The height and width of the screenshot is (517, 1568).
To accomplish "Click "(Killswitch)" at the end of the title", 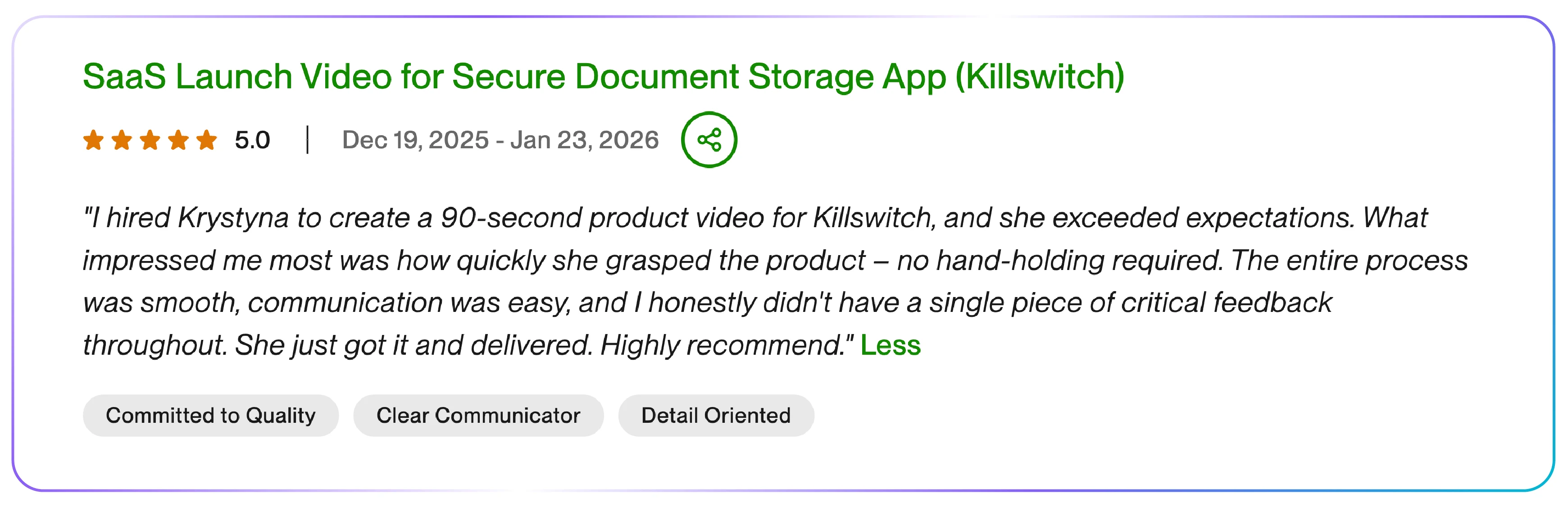I will coord(1040,77).
